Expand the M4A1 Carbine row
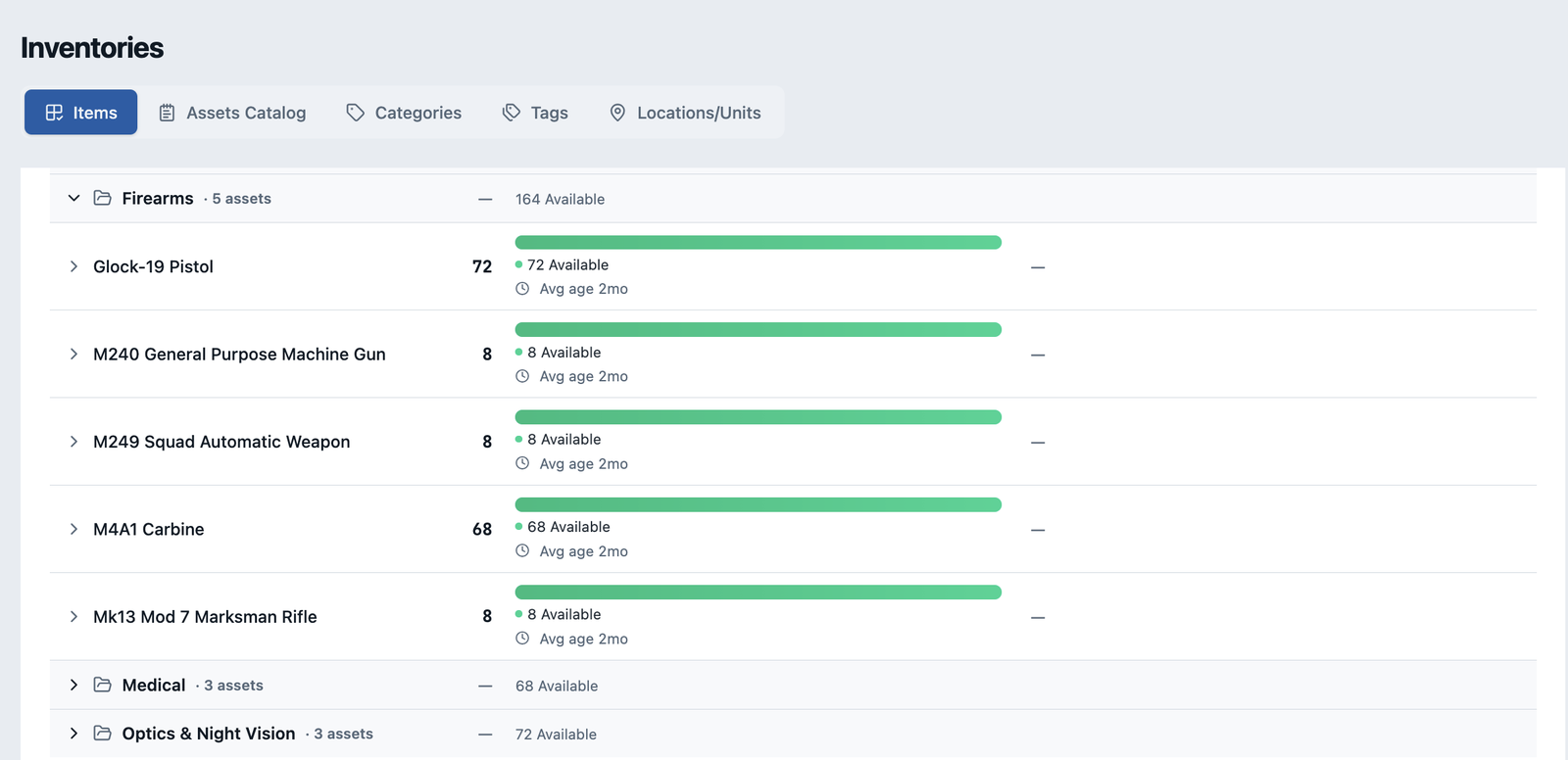 (x=73, y=529)
